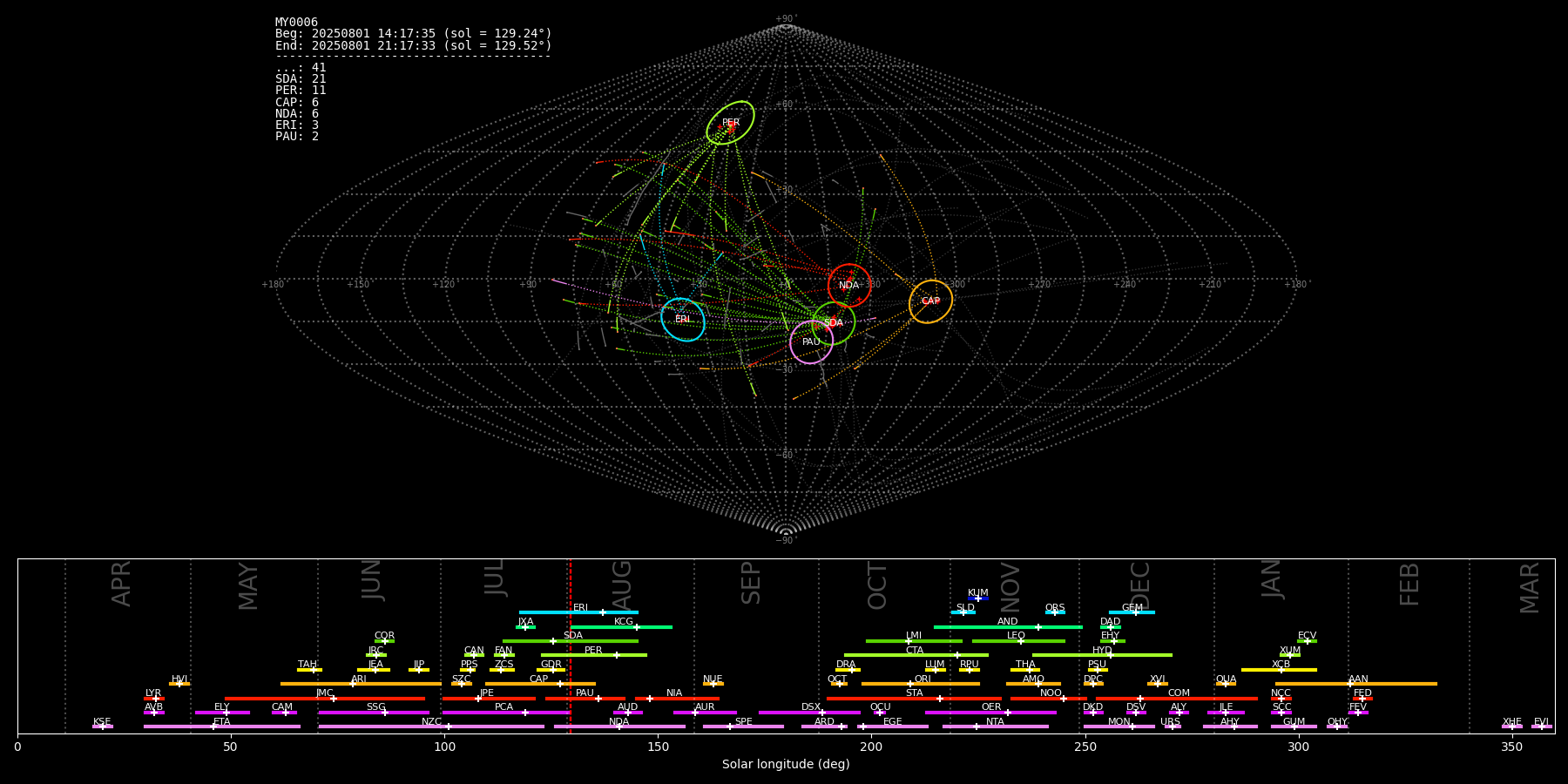1568x784 pixels.
Task: Click the PER radiant circle on sky map
Action: [730, 123]
